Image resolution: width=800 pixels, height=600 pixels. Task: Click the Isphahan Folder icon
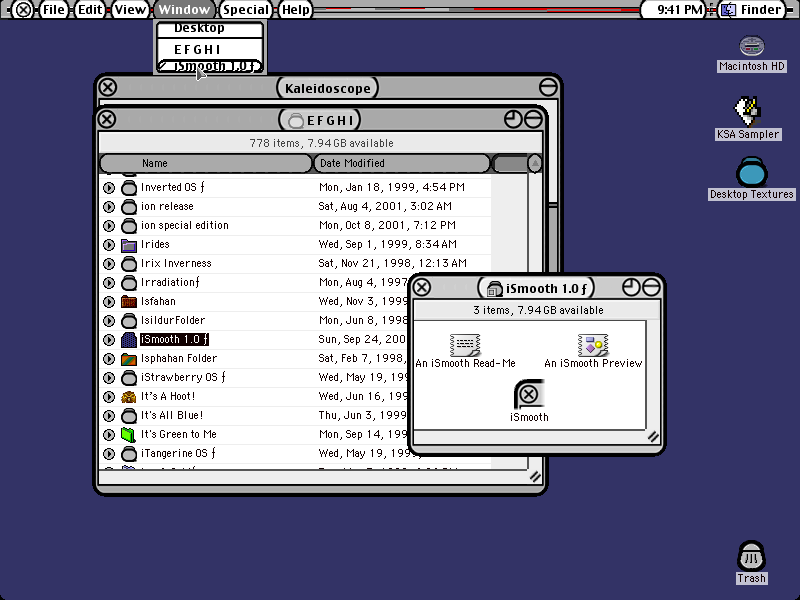click(129, 359)
